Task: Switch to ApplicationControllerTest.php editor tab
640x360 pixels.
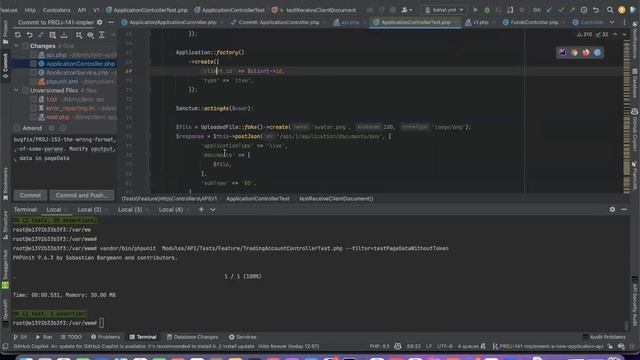Action: [416, 22]
